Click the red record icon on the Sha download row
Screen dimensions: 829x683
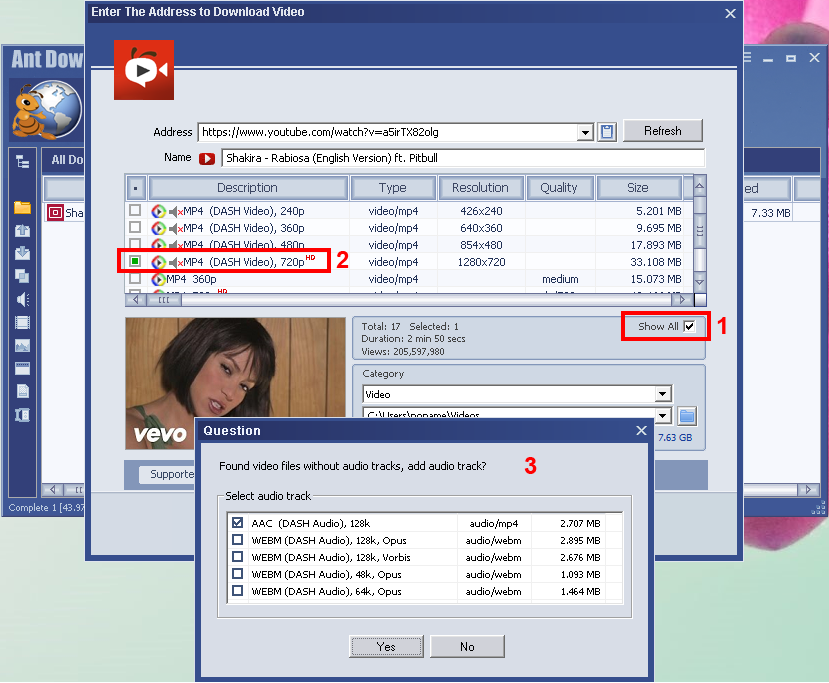pos(55,213)
